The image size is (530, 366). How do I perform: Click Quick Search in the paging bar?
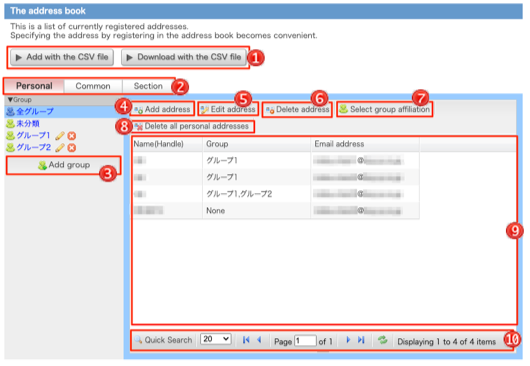(x=163, y=340)
